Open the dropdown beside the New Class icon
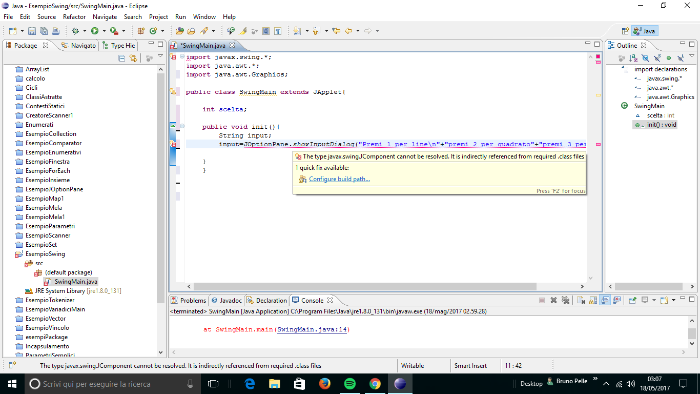This screenshot has width=700, height=394. click(162, 31)
